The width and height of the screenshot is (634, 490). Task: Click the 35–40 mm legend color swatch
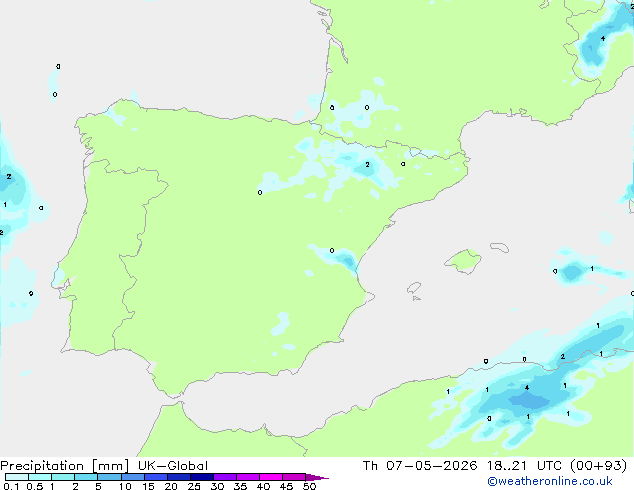[248, 477]
